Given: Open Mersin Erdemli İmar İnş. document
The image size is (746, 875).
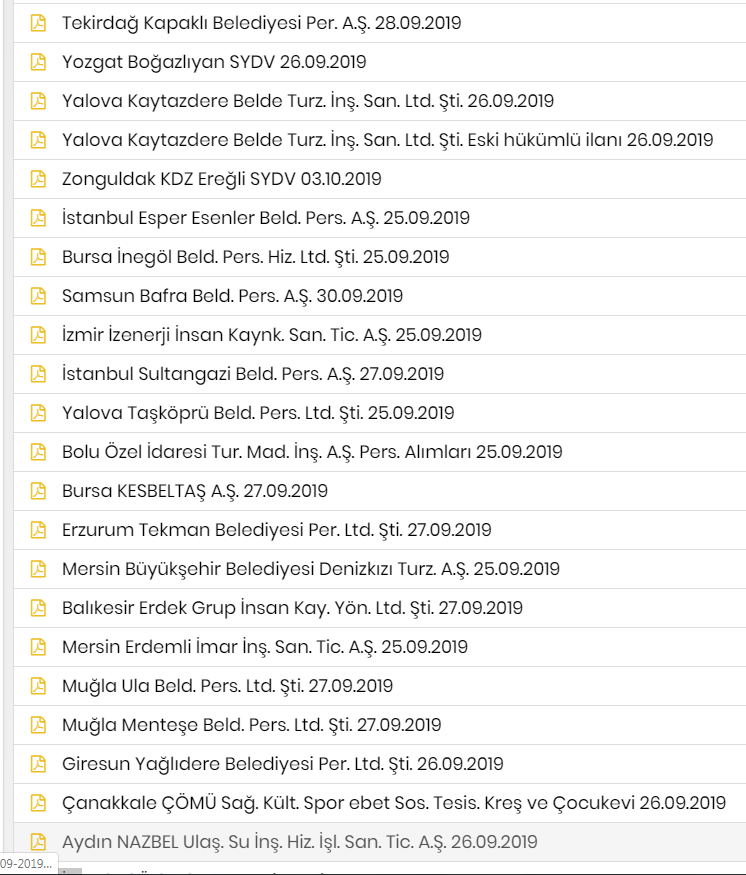Looking at the screenshot, I should (265, 647).
